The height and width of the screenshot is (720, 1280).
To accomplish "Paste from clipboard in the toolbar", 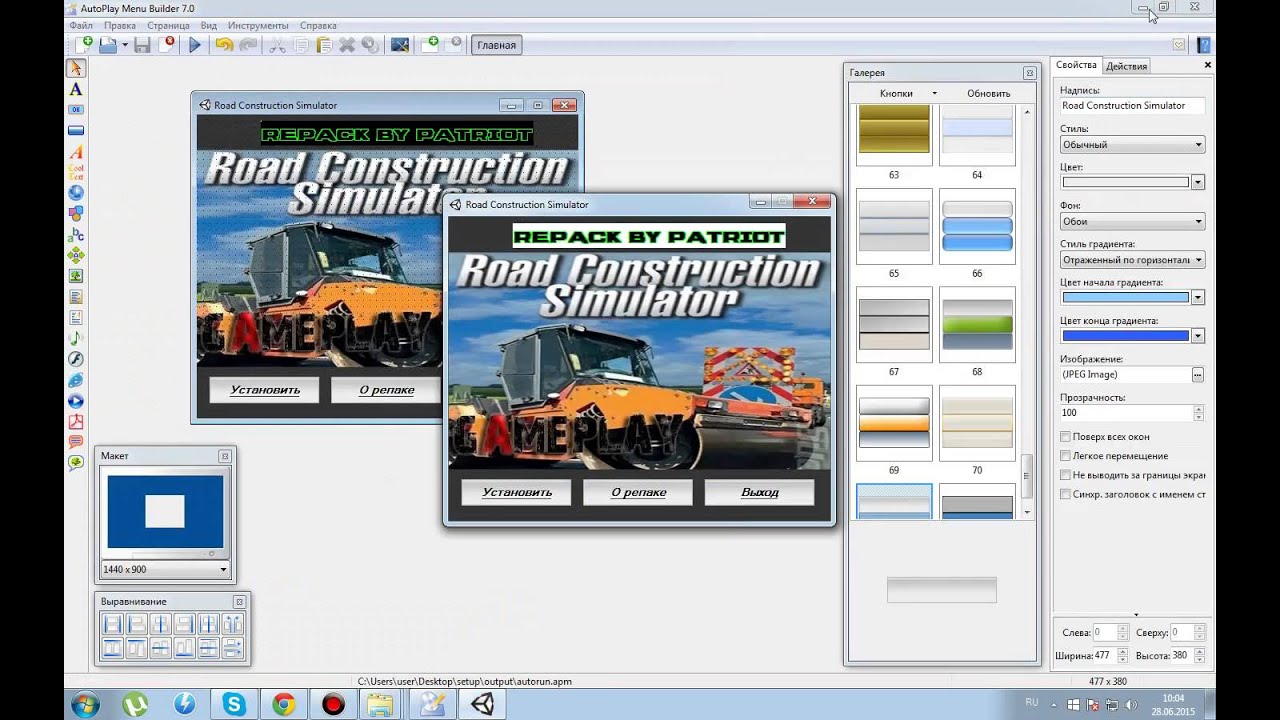I will pos(323,44).
